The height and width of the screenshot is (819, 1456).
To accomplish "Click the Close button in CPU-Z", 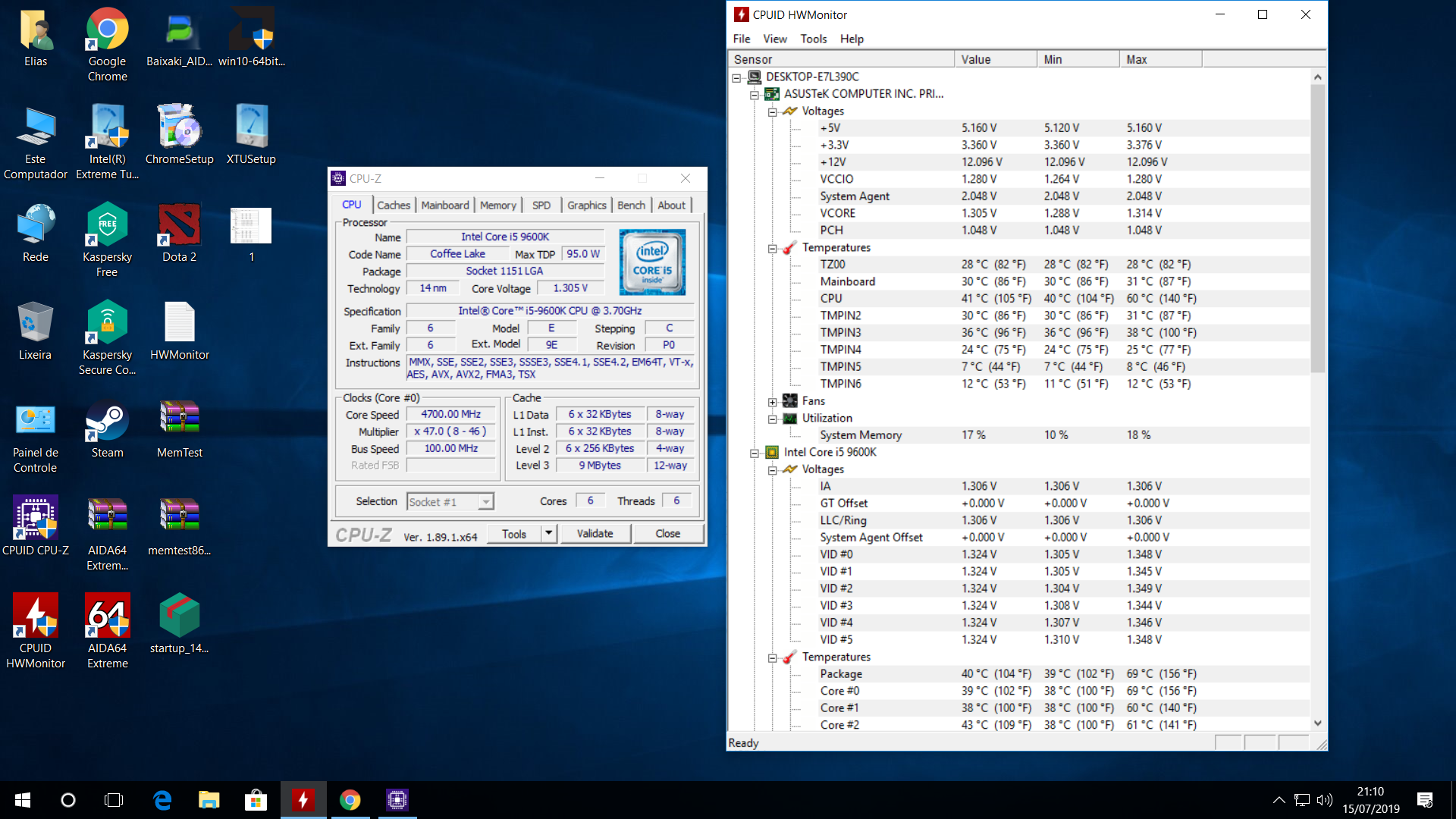I will (668, 534).
